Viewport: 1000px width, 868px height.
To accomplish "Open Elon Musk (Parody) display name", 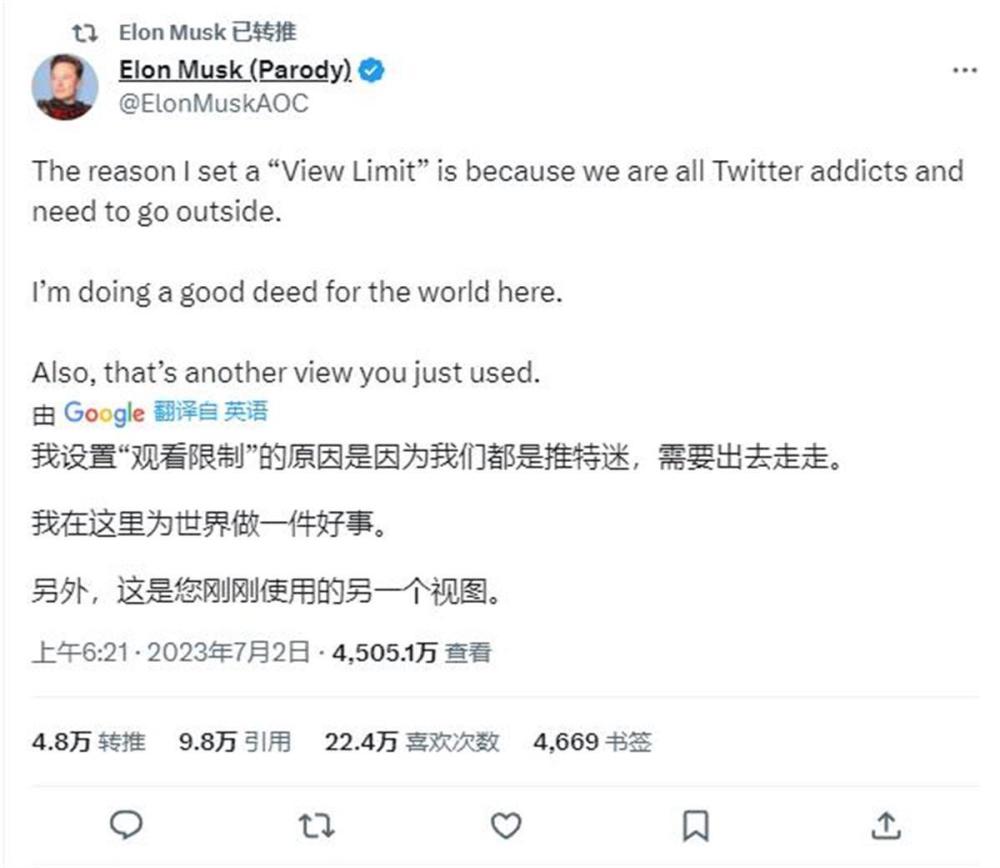I will pyautogui.click(x=234, y=71).
